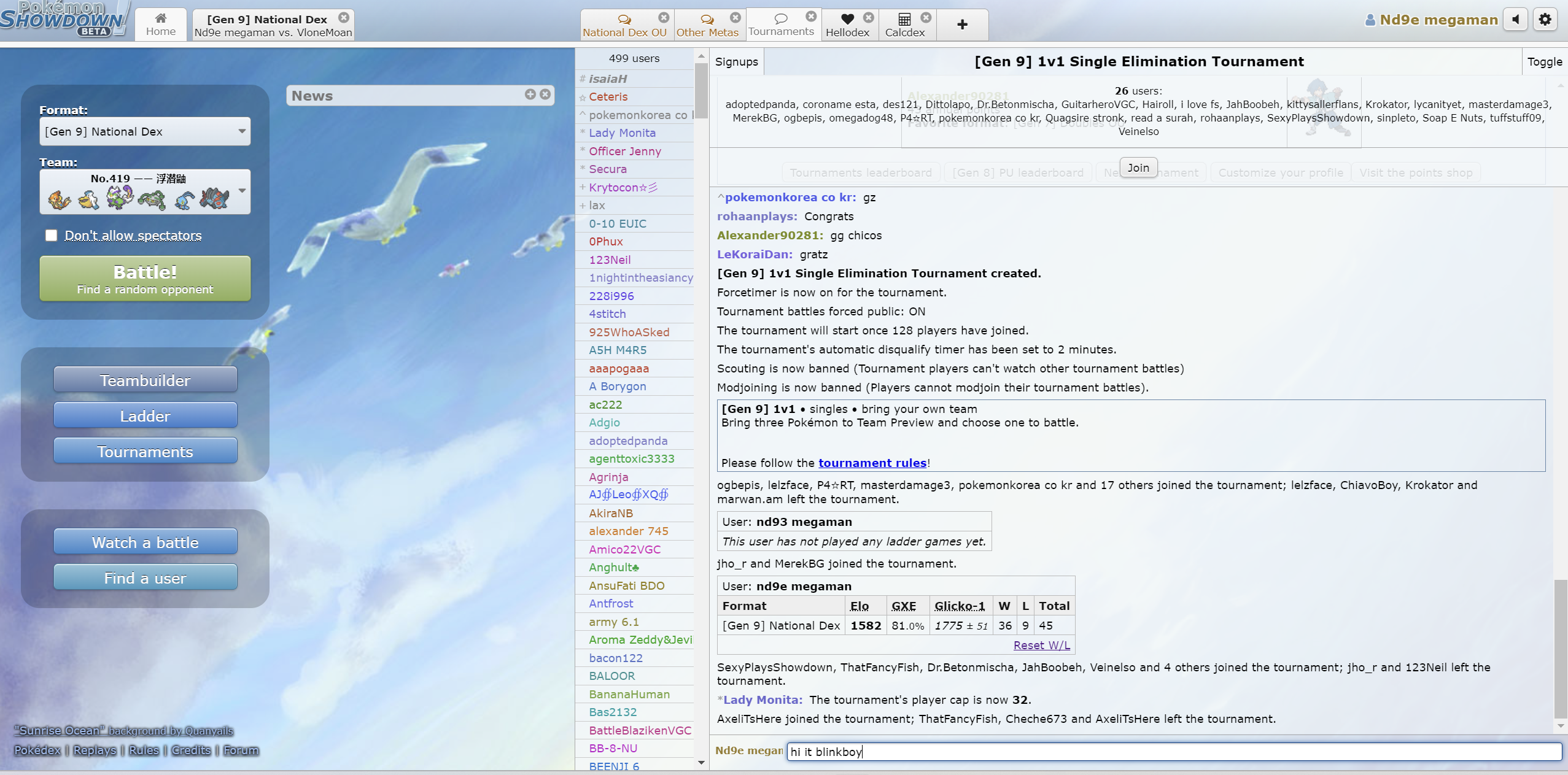Close the Other Metas room tab

click(735, 17)
